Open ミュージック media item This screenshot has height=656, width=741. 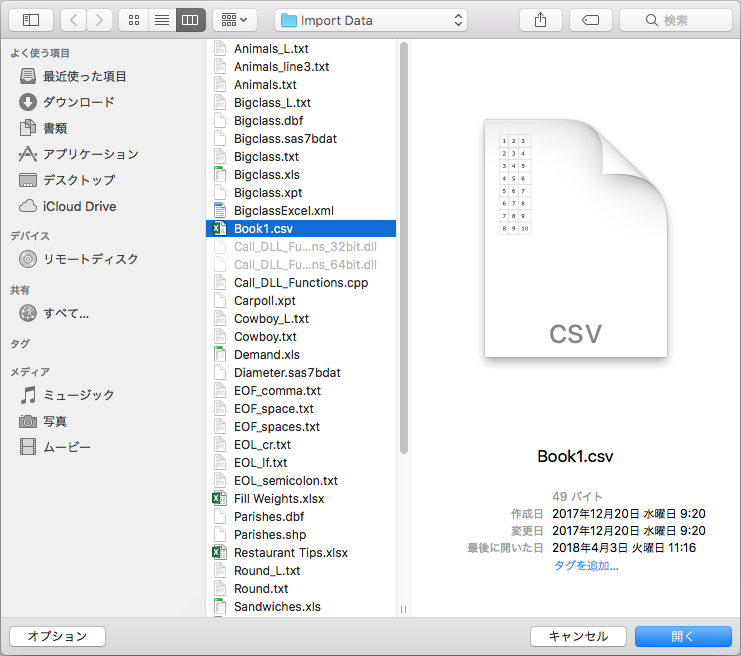tap(67, 395)
